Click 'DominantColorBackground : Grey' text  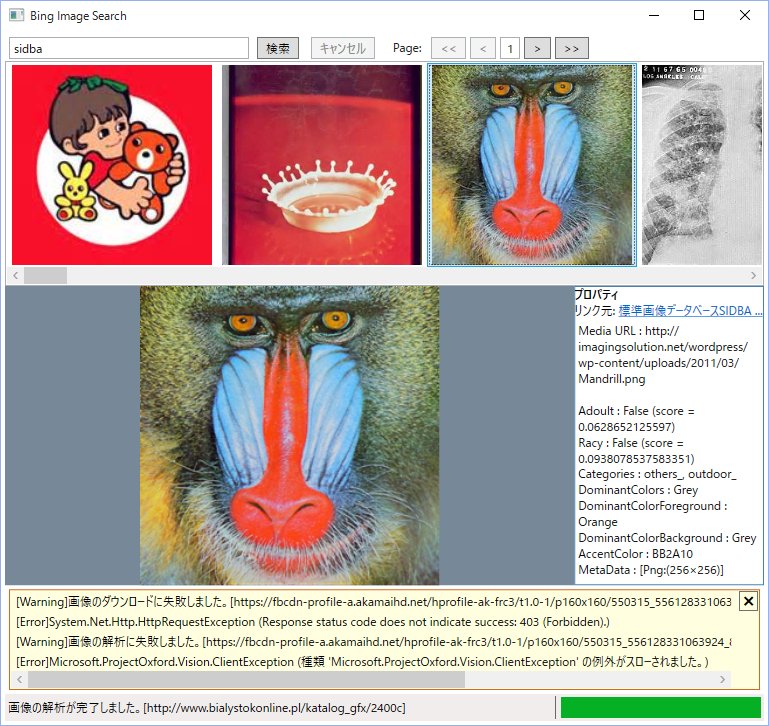[667, 538]
